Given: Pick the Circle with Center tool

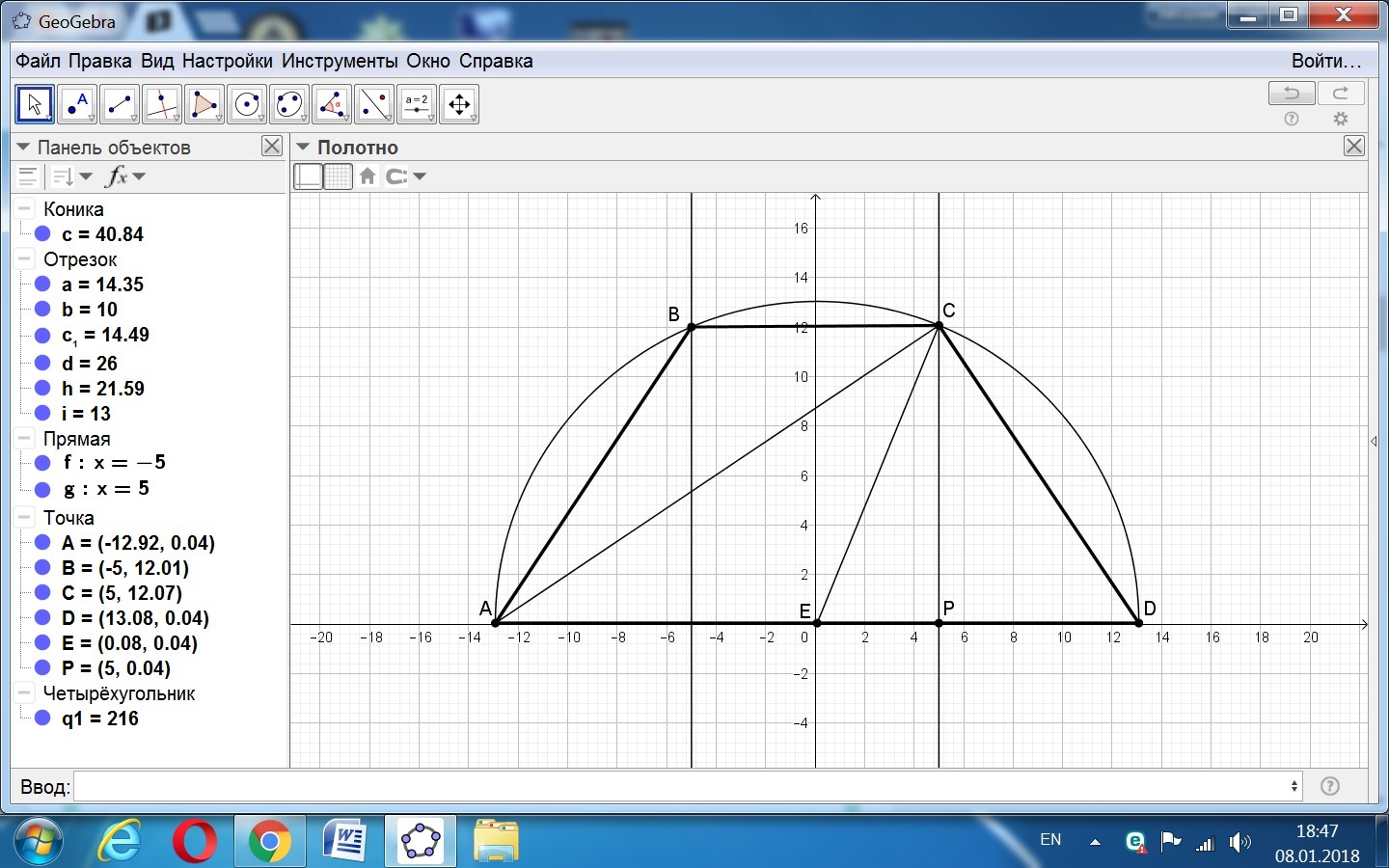Looking at the screenshot, I should (247, 104).
